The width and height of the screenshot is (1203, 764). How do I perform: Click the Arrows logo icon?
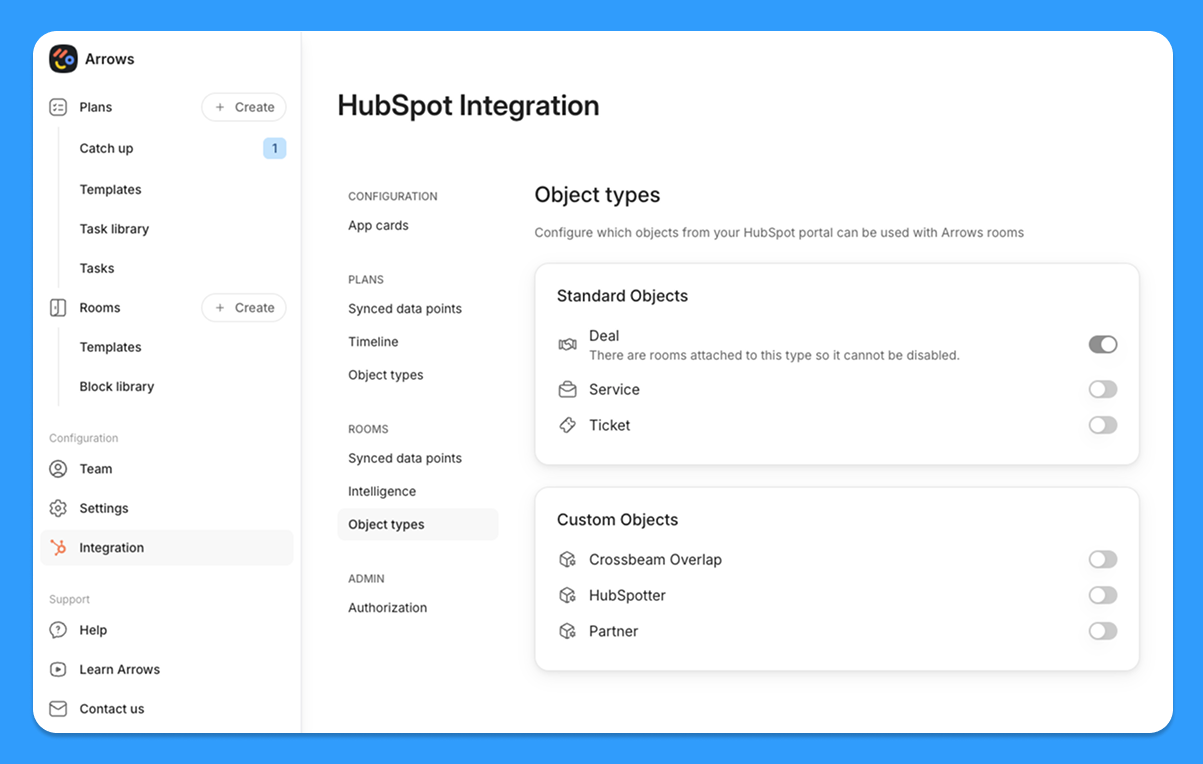(63, 59)
